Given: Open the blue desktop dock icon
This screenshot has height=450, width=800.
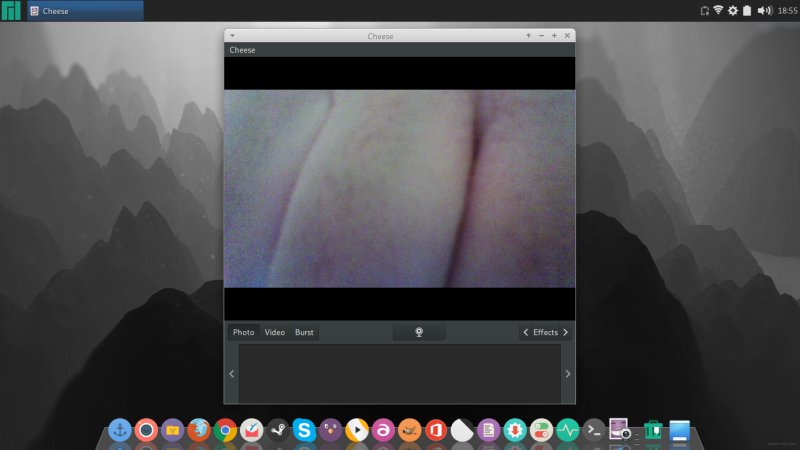Looking at the screenshot, I should [680, 430].
